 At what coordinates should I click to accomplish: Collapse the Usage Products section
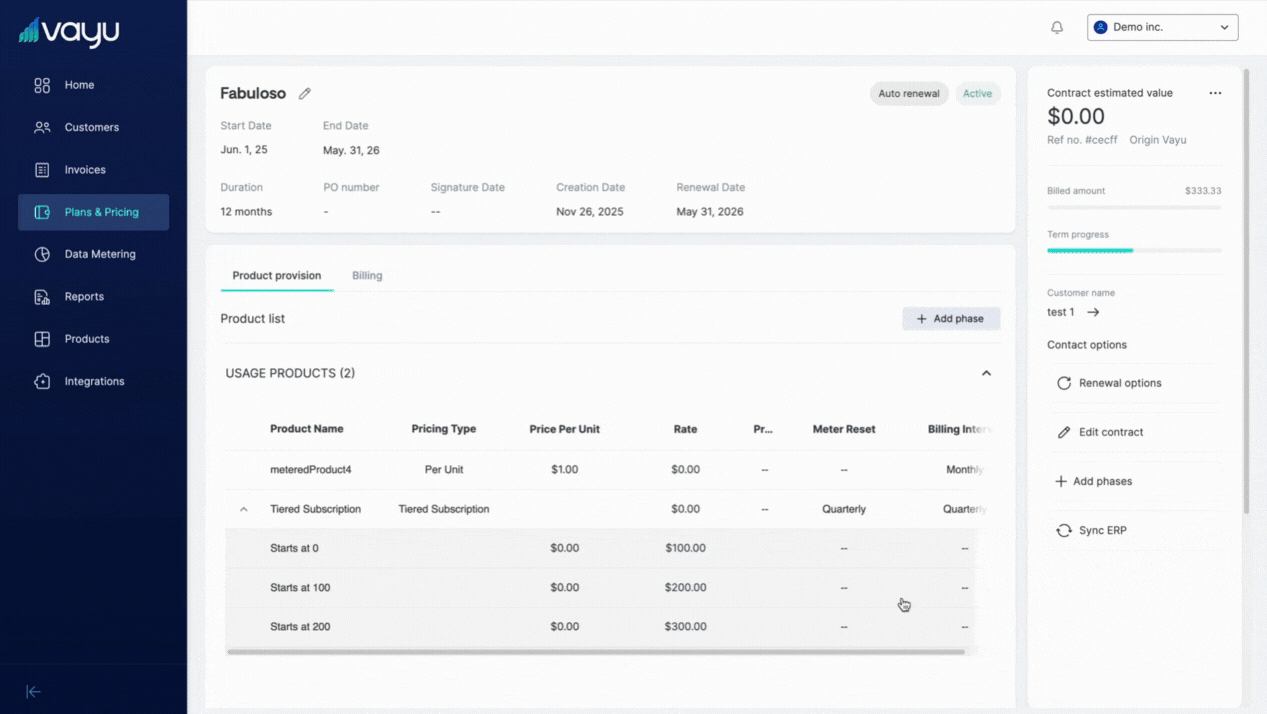coord(986,373)
